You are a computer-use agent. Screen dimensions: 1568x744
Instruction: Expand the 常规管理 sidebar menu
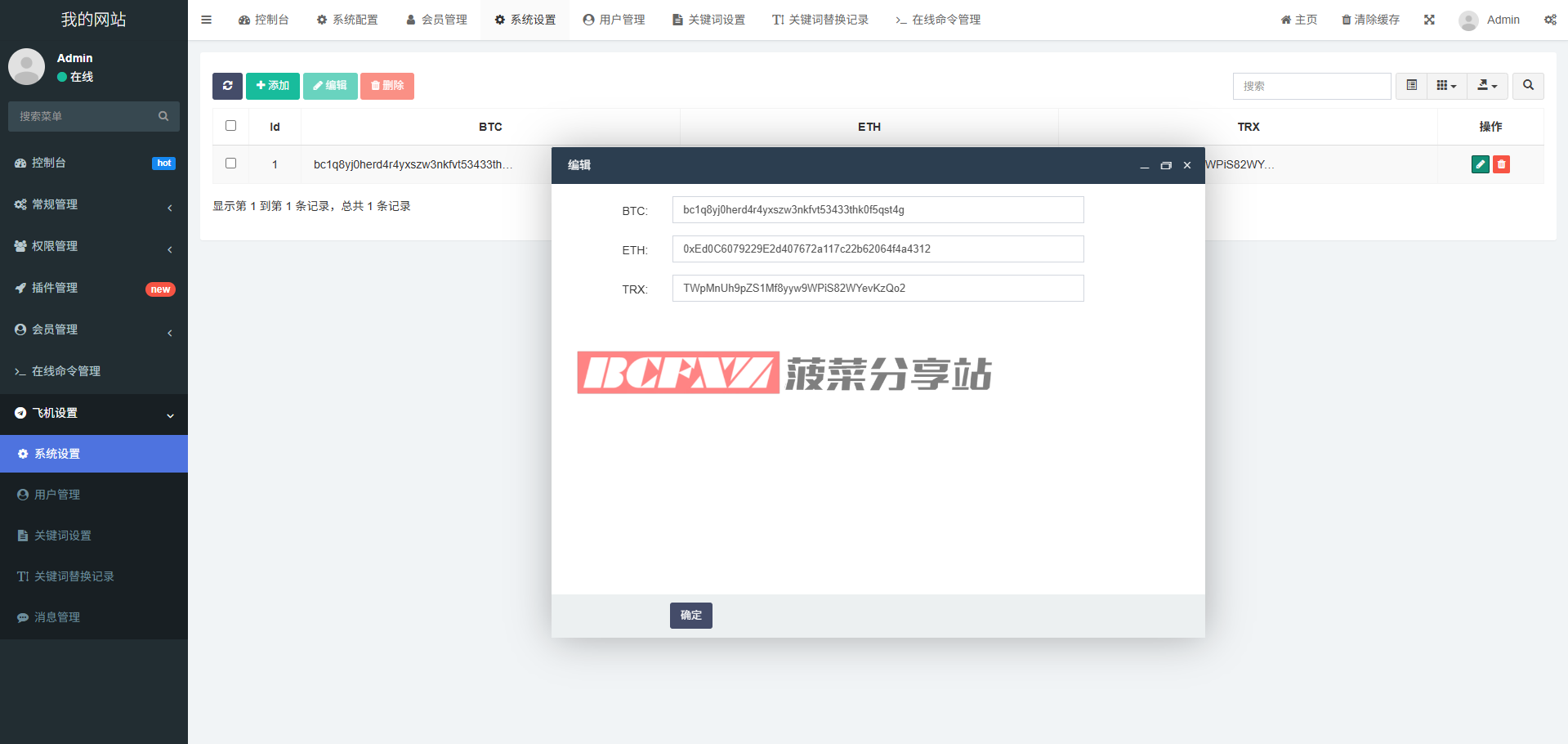click(x=94, y=204)
